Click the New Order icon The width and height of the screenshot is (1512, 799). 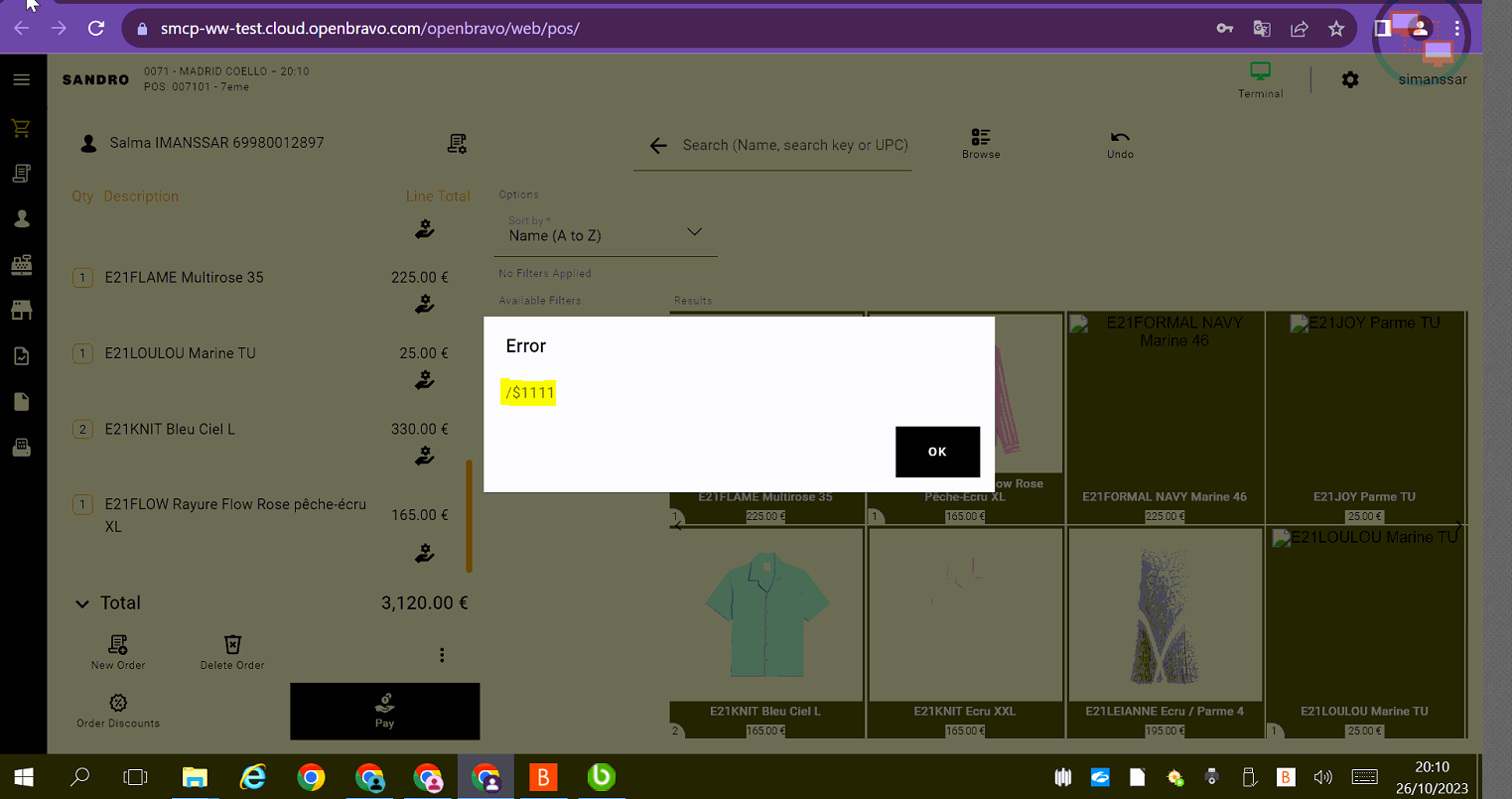coord(118,645)
